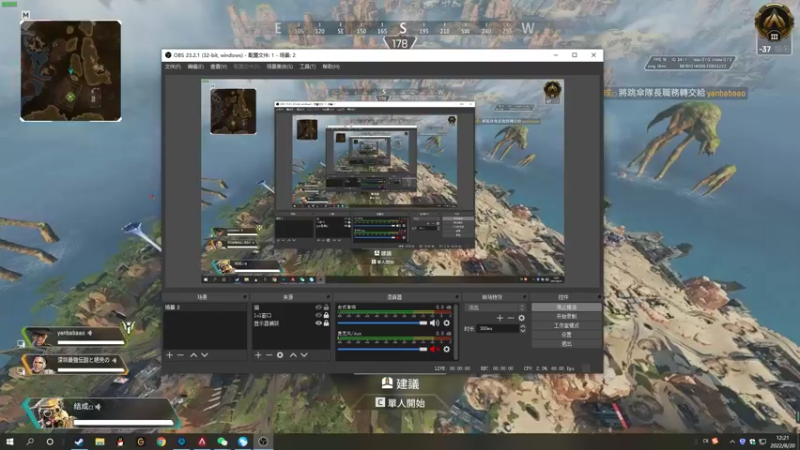Move the source down with the down arrow

304,355
